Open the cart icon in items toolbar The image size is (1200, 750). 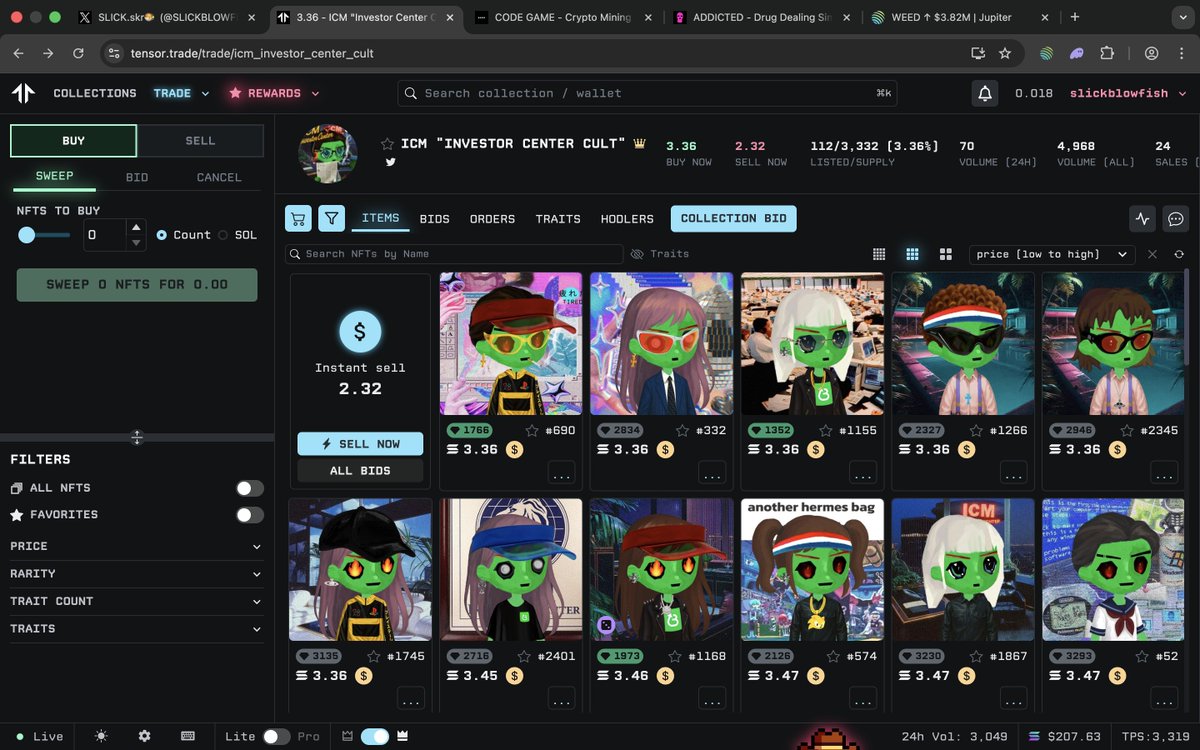point(297,218)
